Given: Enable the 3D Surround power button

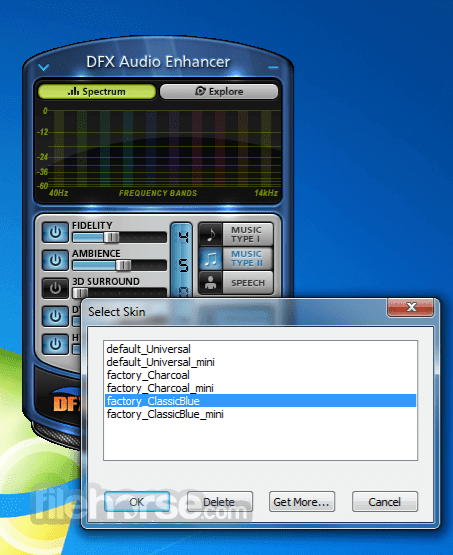Looking at the screenshot, I should 55,288.
